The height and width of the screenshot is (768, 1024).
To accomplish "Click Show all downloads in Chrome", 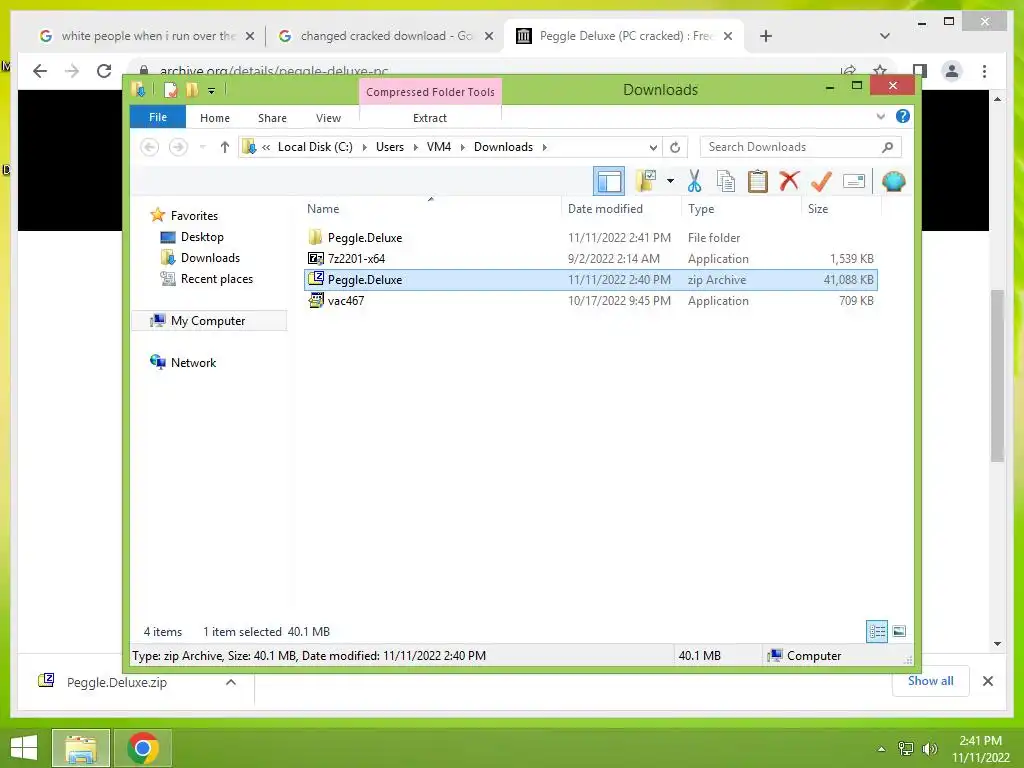I will (931, 681).
